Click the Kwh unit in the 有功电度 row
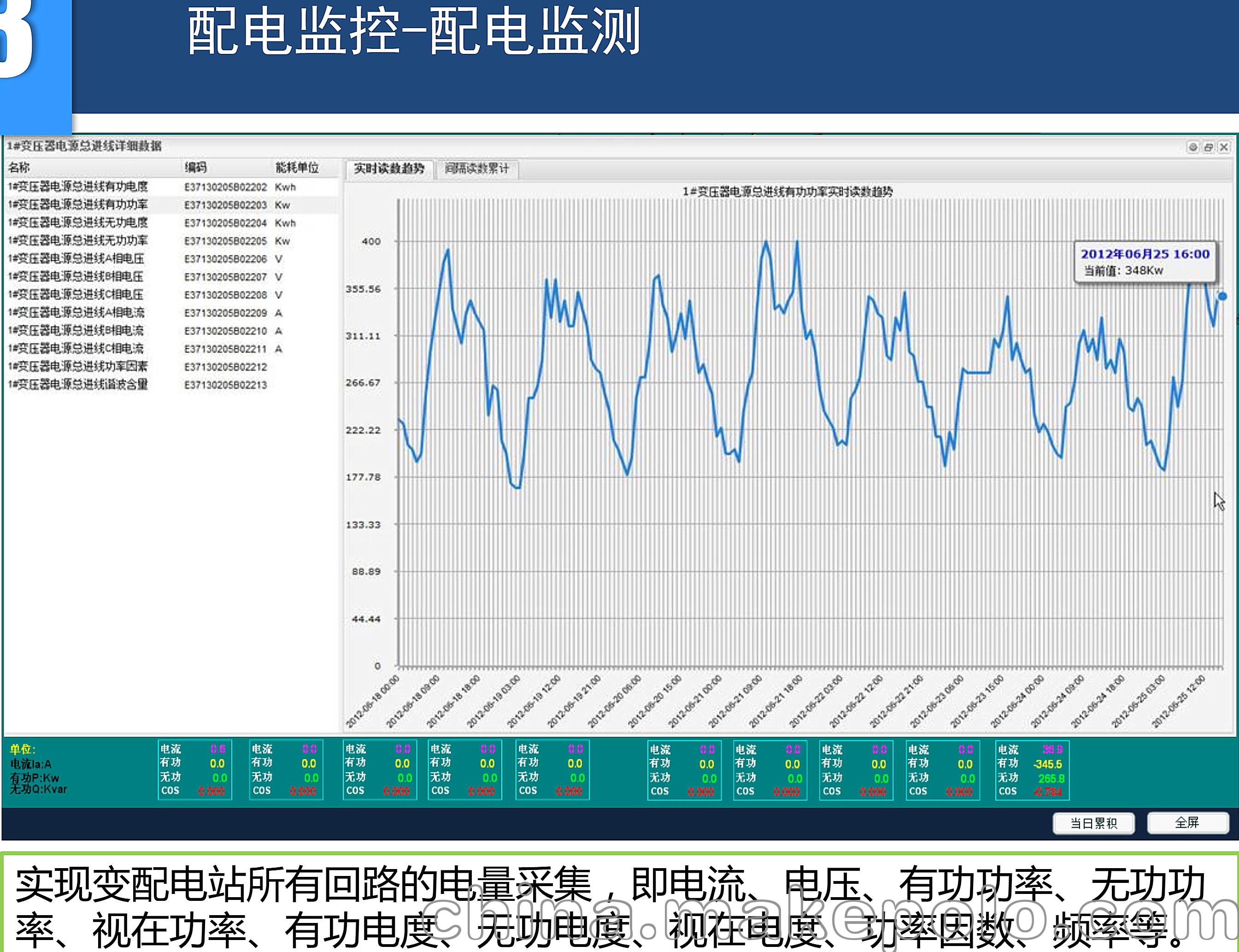Image resolution: width=1239 pixels, height=952 pixels. (286, 187)
